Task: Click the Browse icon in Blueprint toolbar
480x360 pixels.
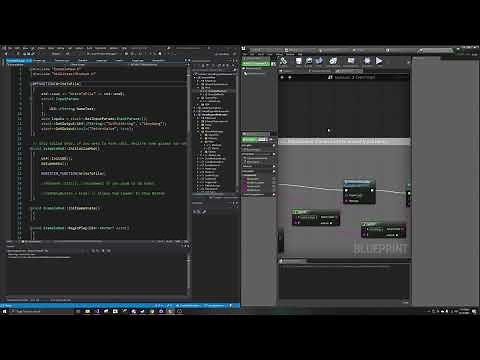Action: (309, 62)
